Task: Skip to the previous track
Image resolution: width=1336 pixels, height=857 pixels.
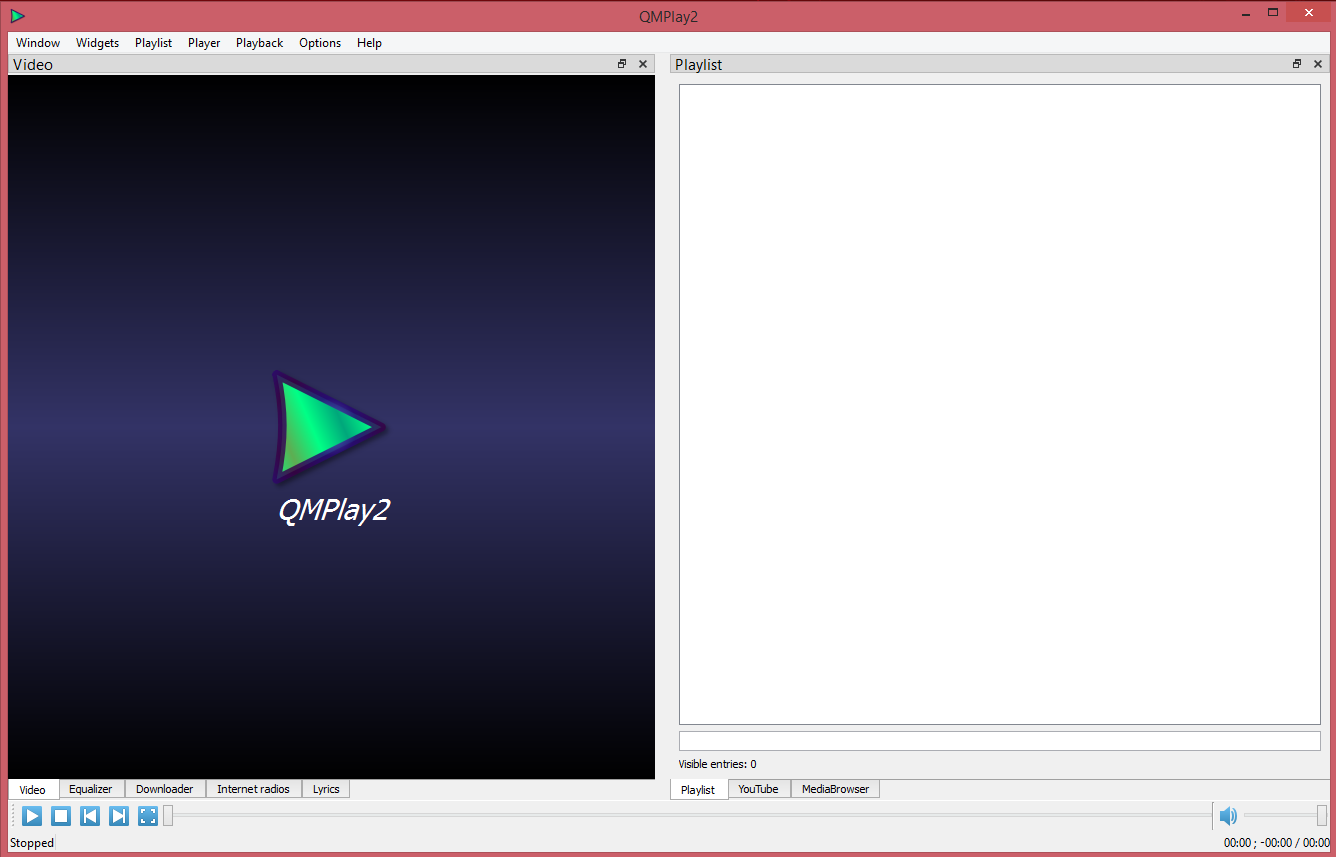Action: (x=90, y=816)
